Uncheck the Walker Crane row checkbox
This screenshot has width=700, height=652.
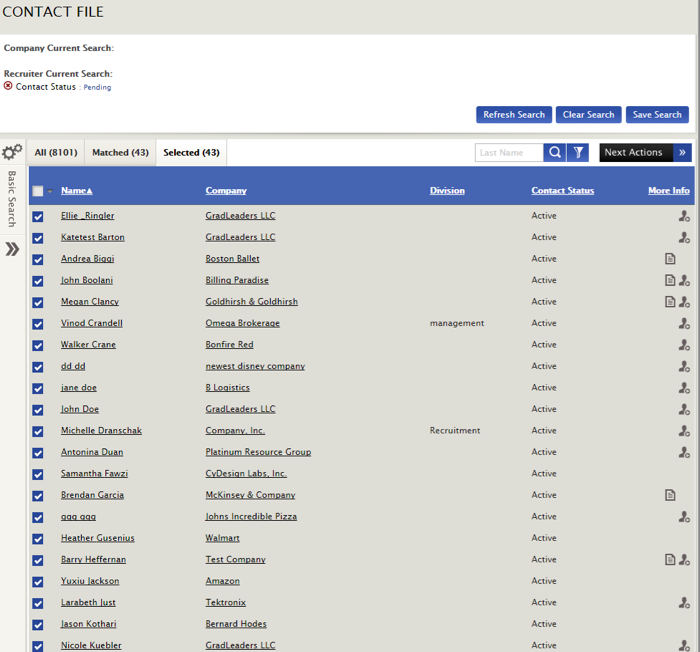click(x=38, y=345)
